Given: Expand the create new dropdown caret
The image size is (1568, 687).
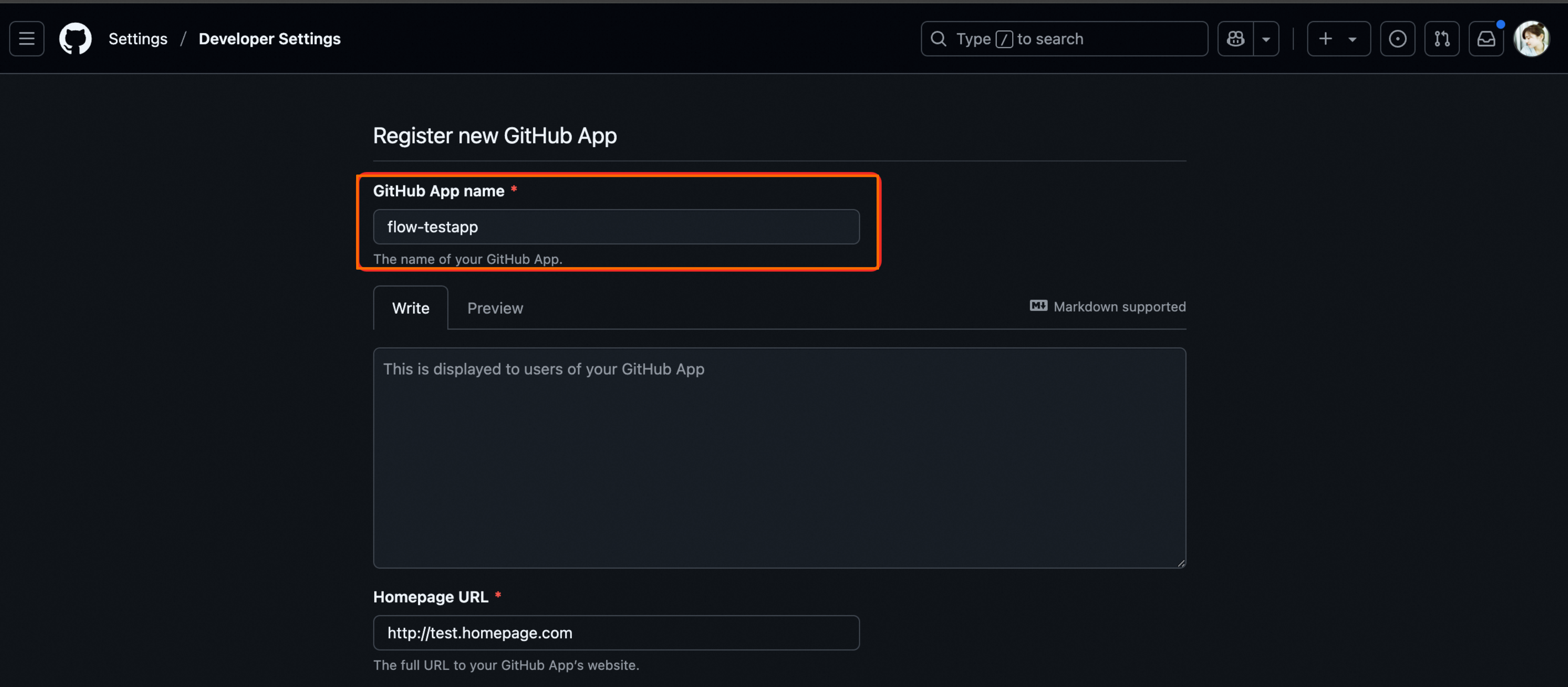Looking at the screenshot, I should (x=1352, y=39).
